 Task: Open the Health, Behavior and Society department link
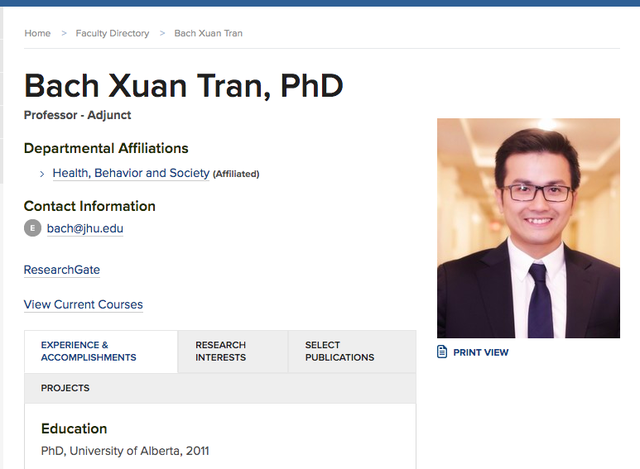[x=131, y=173]
